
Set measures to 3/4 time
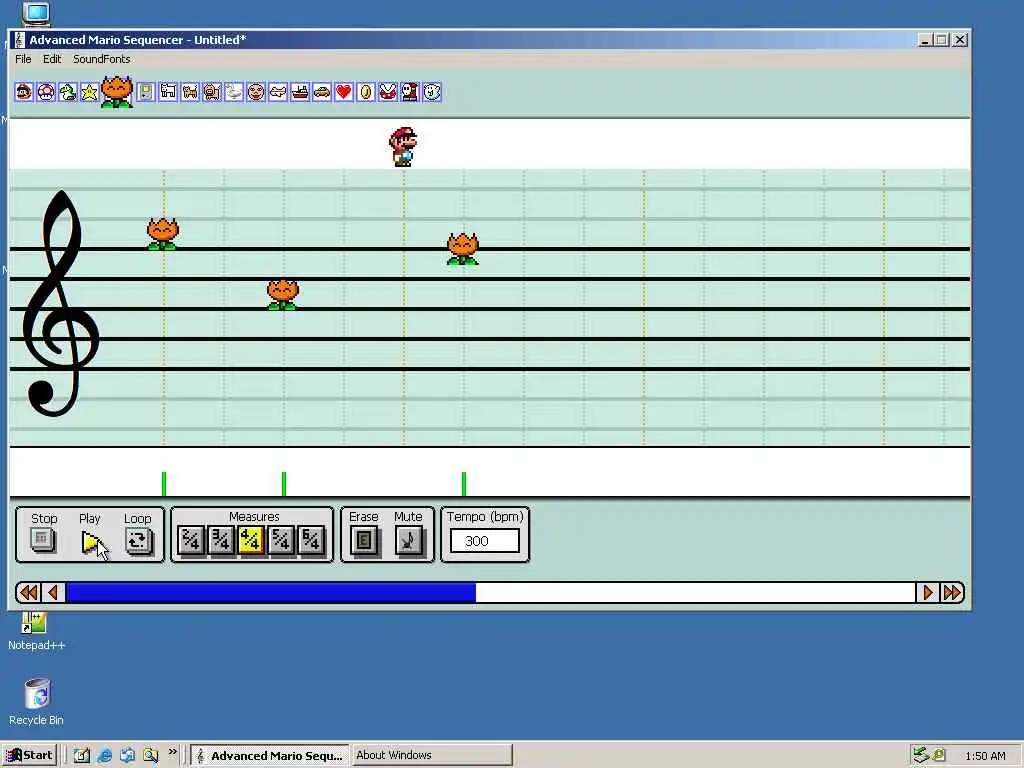(x=221, y=540)
